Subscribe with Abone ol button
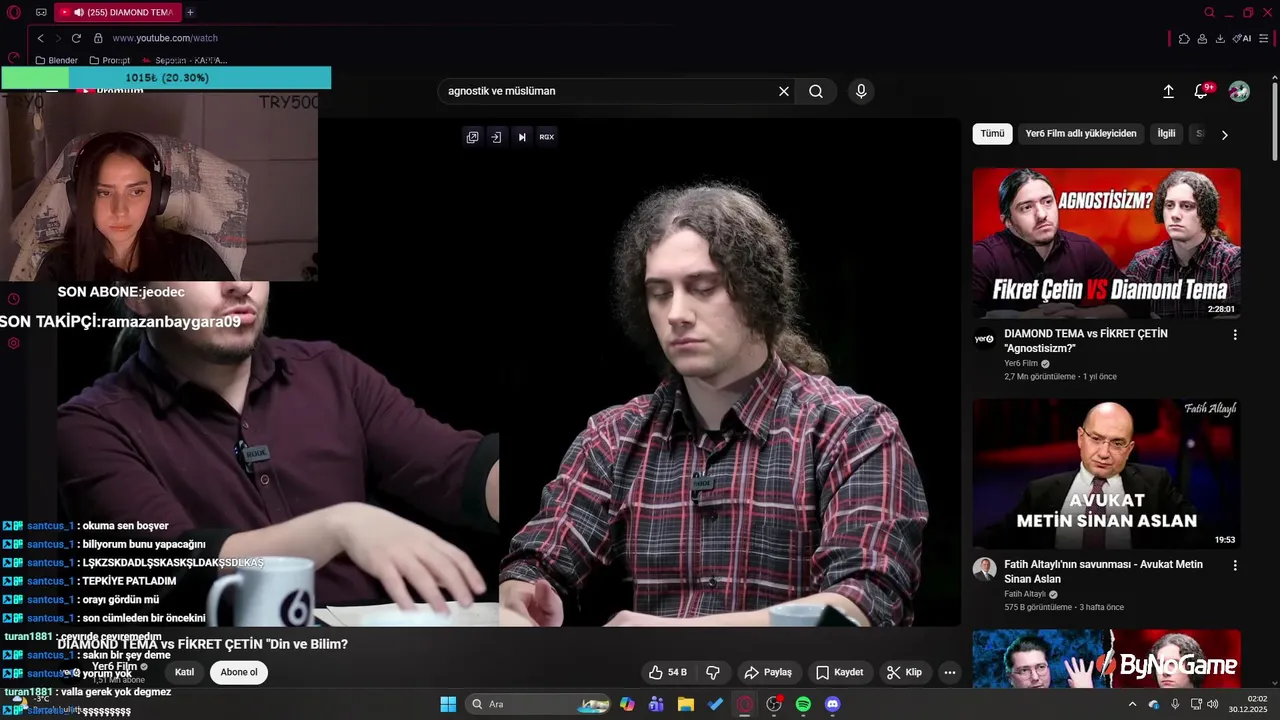Viewport: 1280px width, 720px height. [239, 672]
